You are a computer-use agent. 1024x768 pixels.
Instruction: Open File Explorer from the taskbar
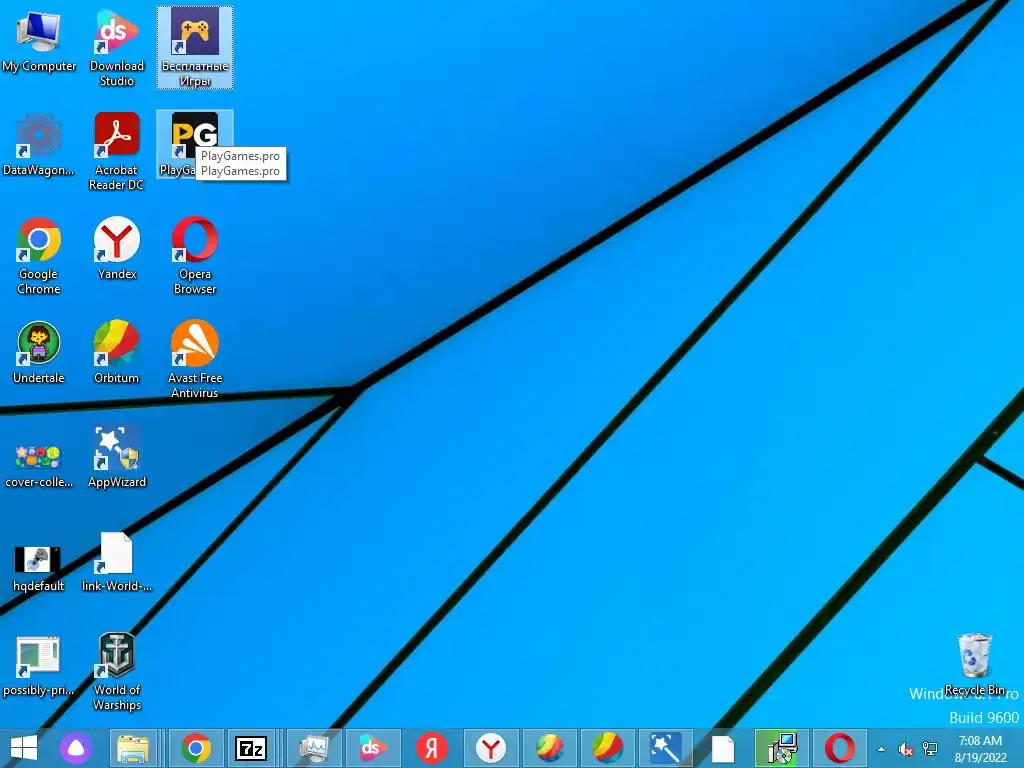[x=133, y=748]
